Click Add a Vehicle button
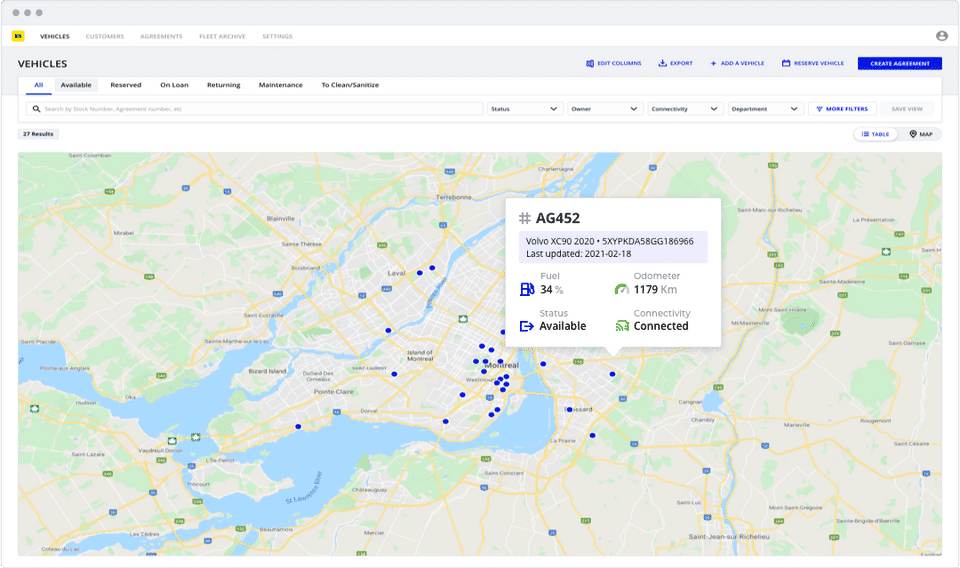The width and height of the screenshot is (960, 568). tap(737, 63)
